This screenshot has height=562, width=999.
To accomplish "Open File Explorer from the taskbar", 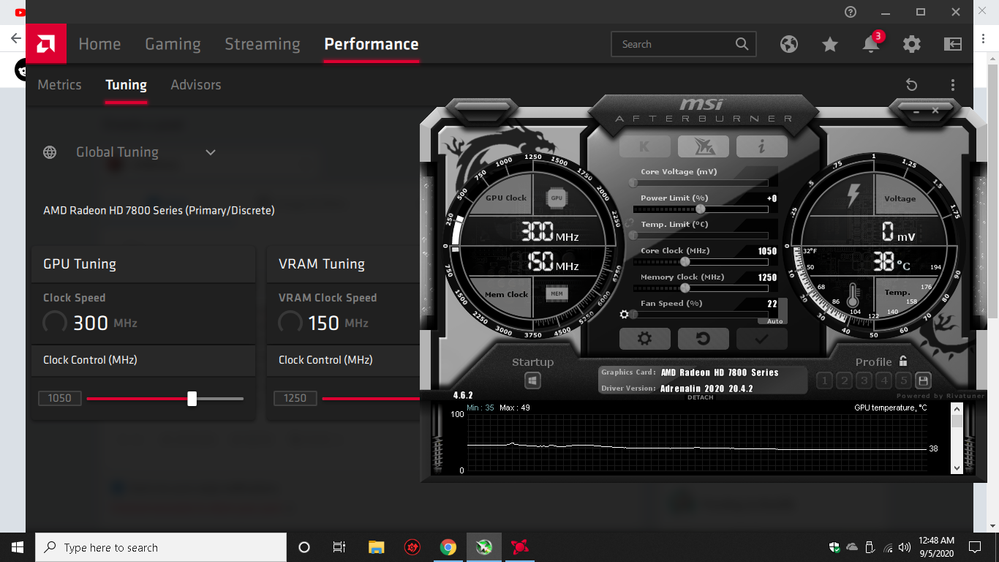I will [376, 547].
